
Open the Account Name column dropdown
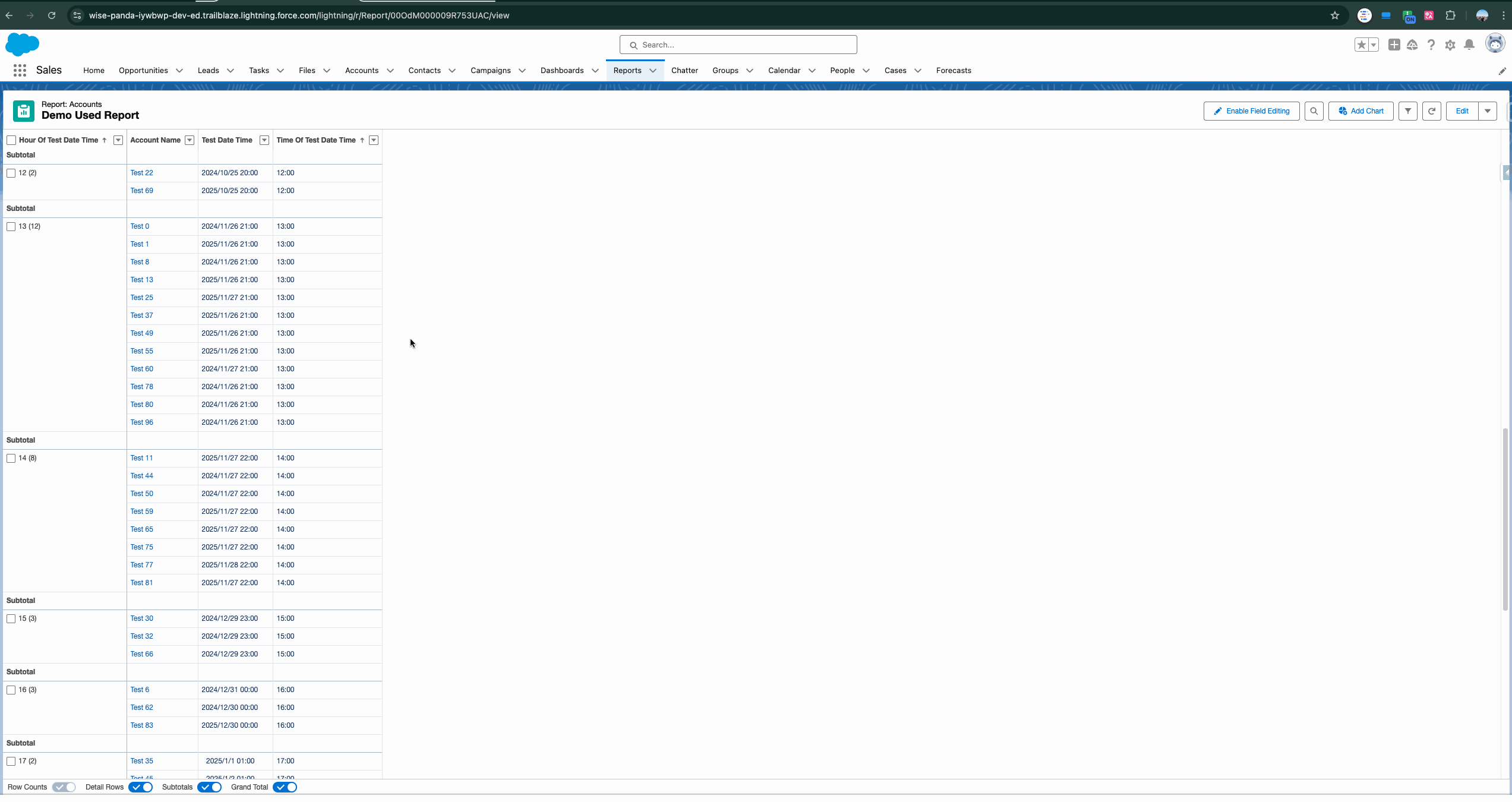point(189,140)
